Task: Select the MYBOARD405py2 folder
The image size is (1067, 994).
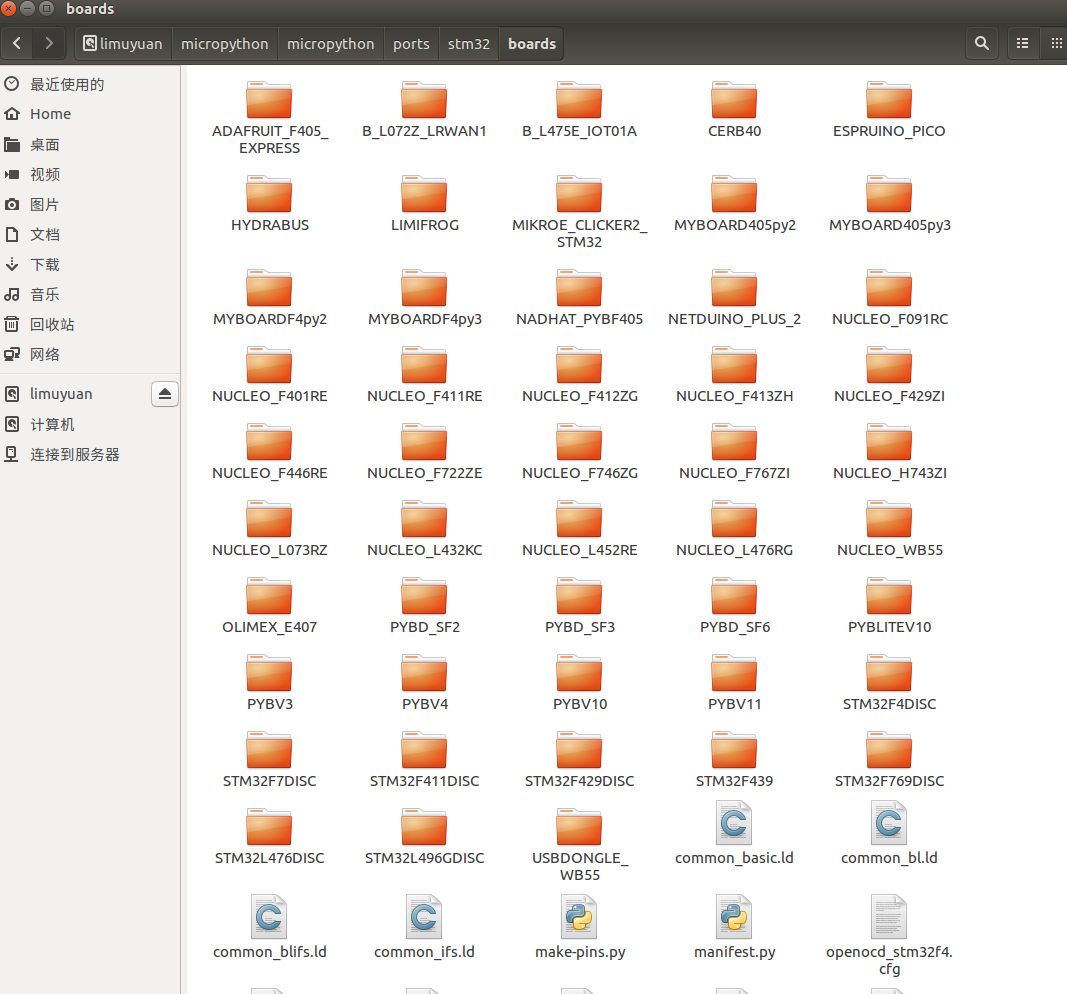Action: click(734, 204)
